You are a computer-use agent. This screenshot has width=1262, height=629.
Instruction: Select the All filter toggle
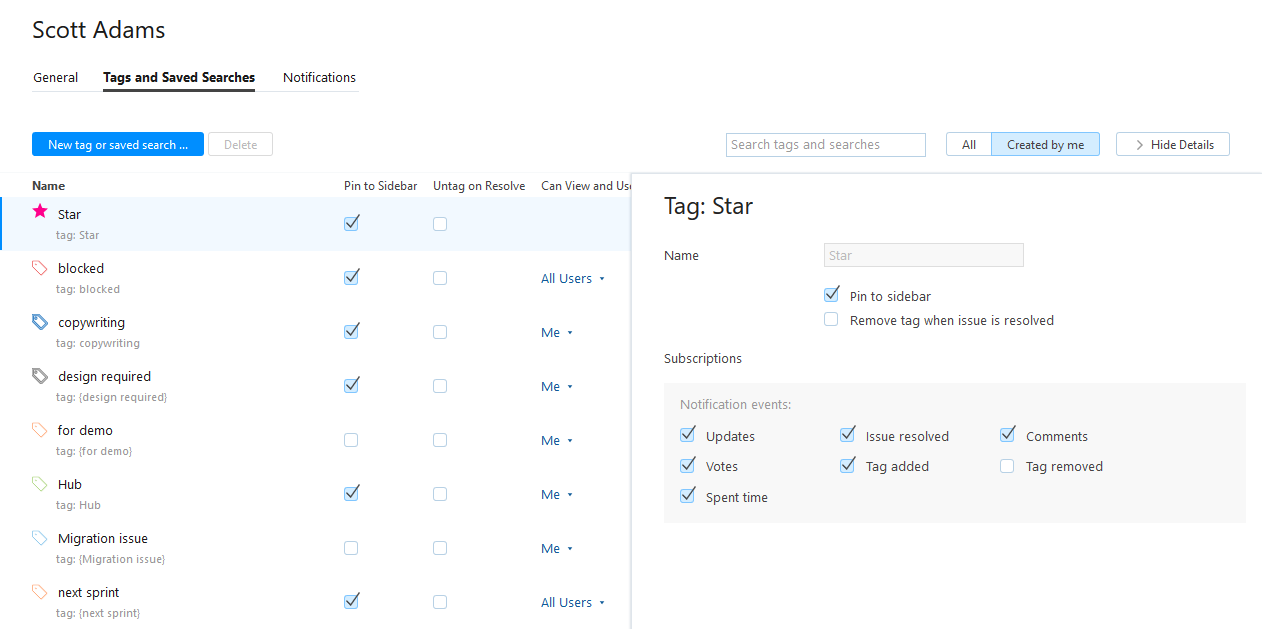(968, 145)
